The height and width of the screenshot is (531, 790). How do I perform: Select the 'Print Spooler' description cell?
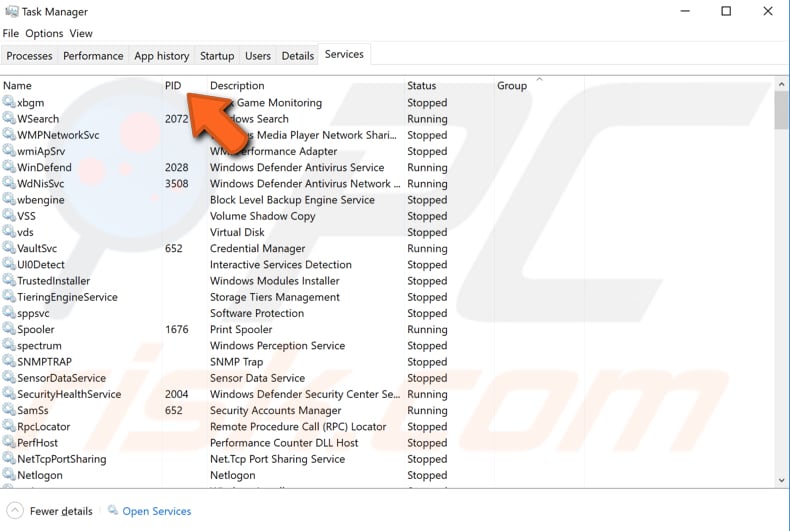coord(241,329)
